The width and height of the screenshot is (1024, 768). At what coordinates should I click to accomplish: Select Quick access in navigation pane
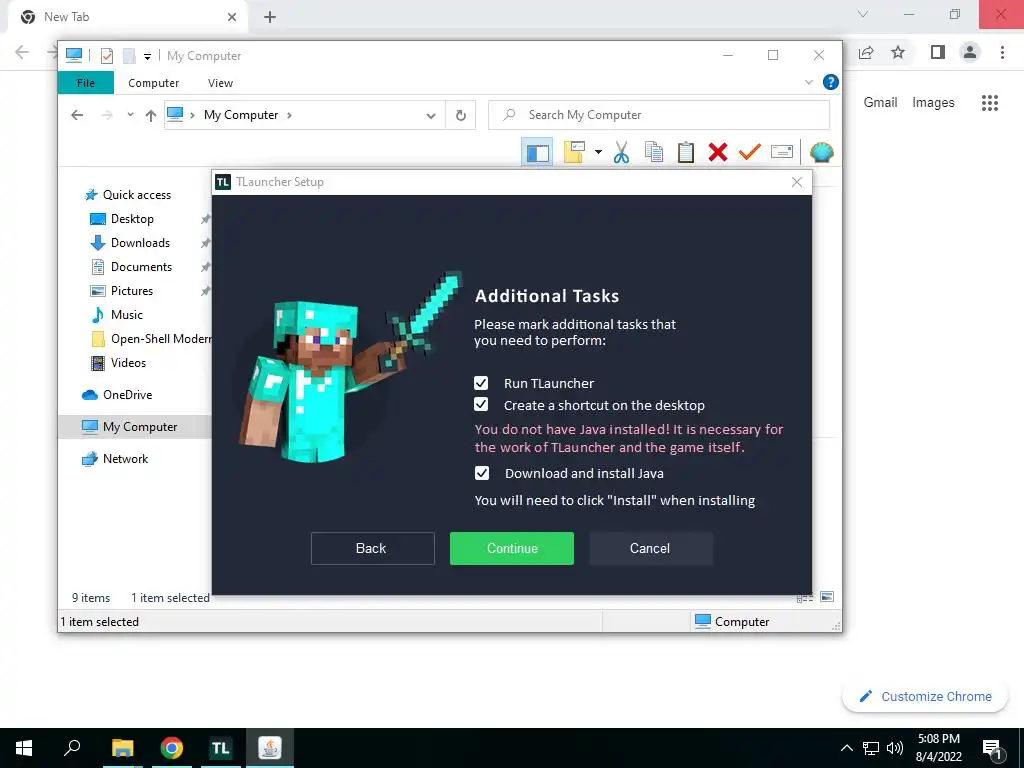click(x=136, y=195)
